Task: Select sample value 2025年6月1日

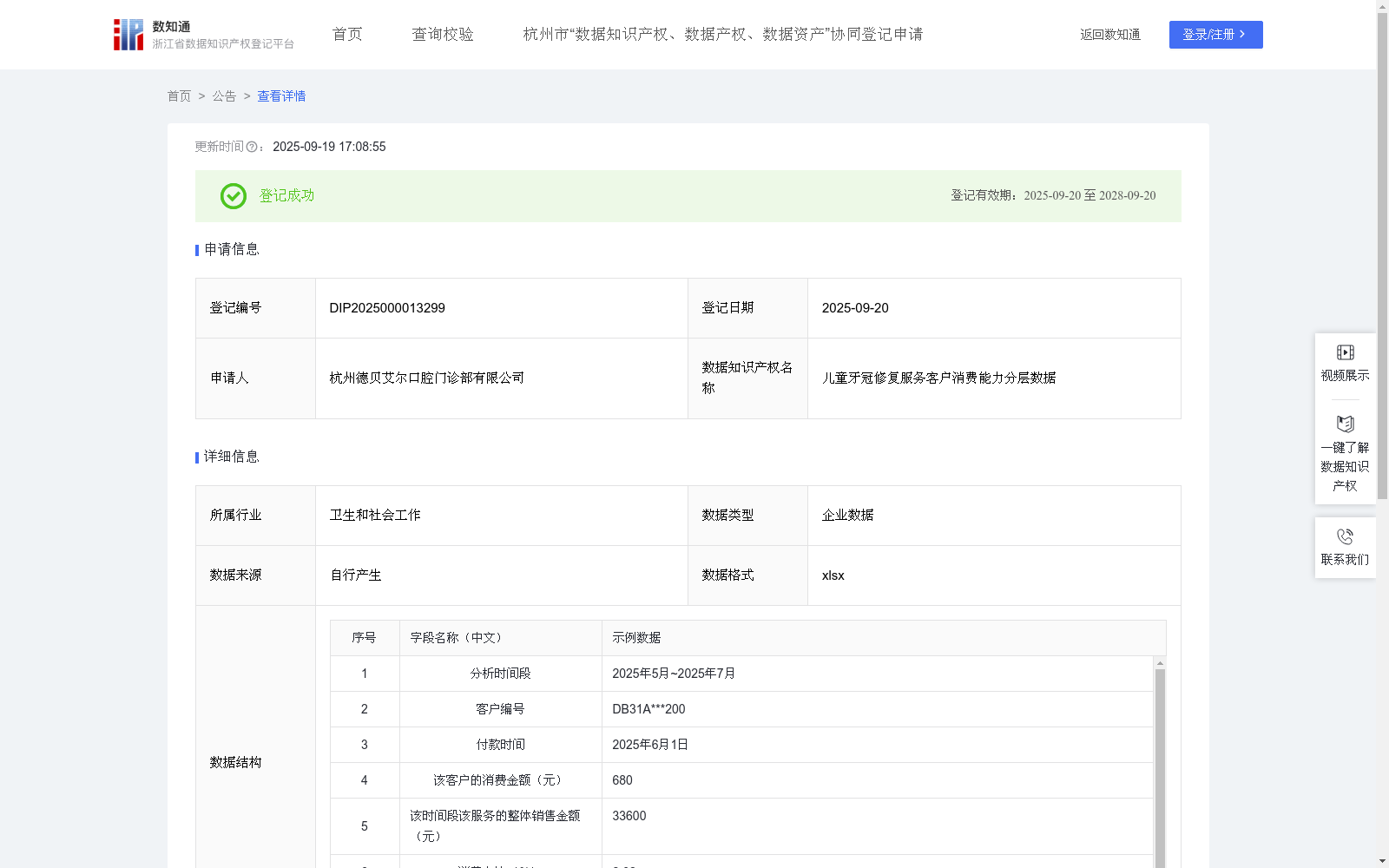Action: click(650, 745)
